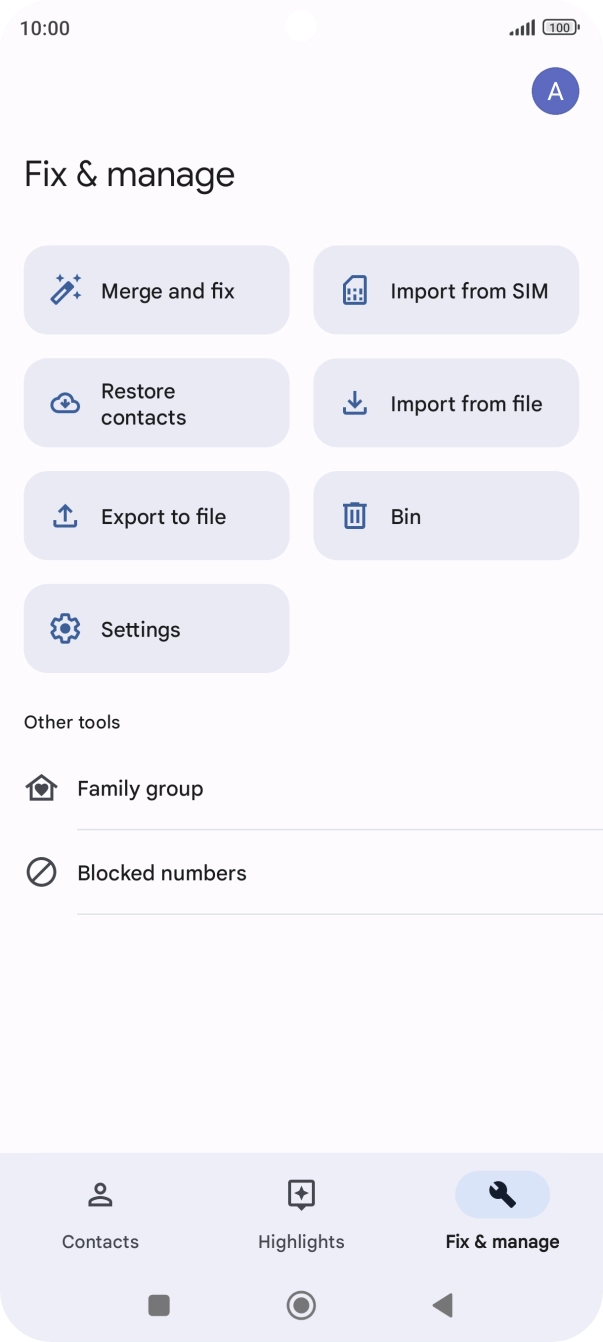Screen dimensions: 603x1342
Task: Tap the Blocked numbers circle-slash icon
Action: click(41, 873)
